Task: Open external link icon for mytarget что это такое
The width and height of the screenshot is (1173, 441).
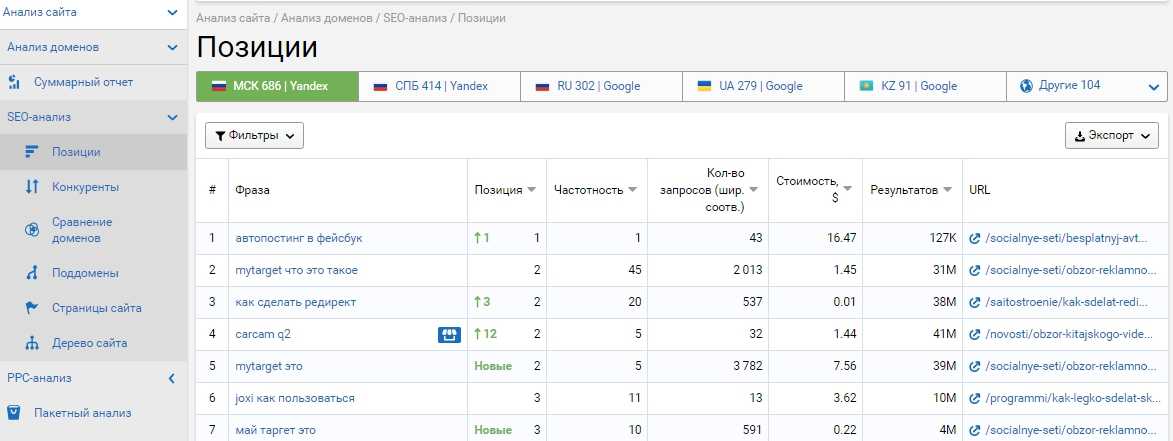Action: coord(974,271)
